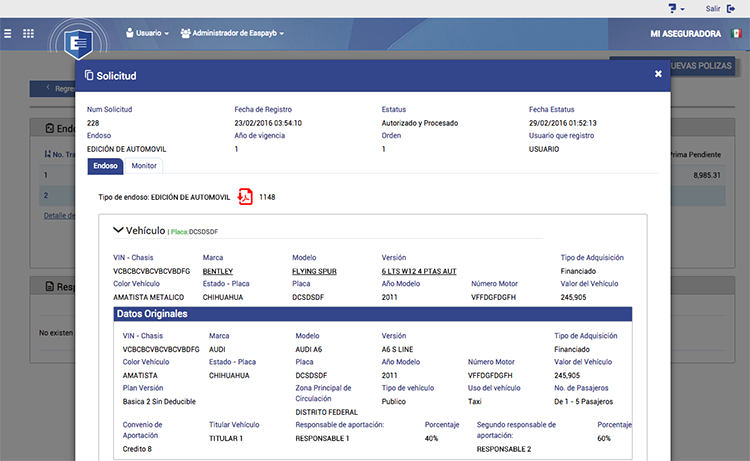Image resolution: width=750 pixels, height=461 pixels.
Task: Click MI ASEGURADORA label
Action: click(x=685, y=33)
